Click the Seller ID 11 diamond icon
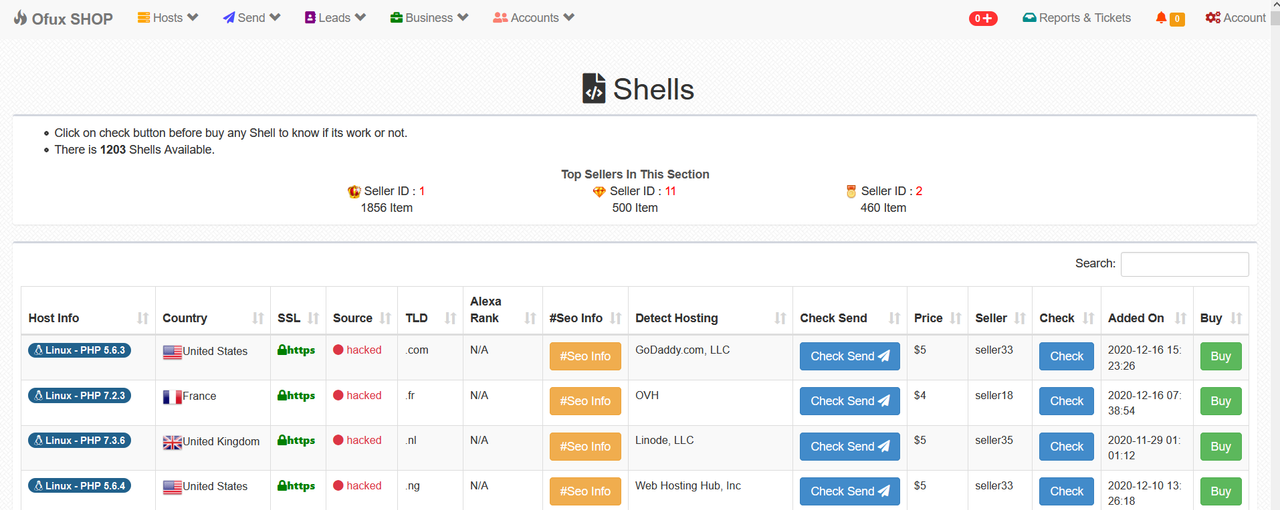This screenshot has height=510, width=1280. click(599, 191)
